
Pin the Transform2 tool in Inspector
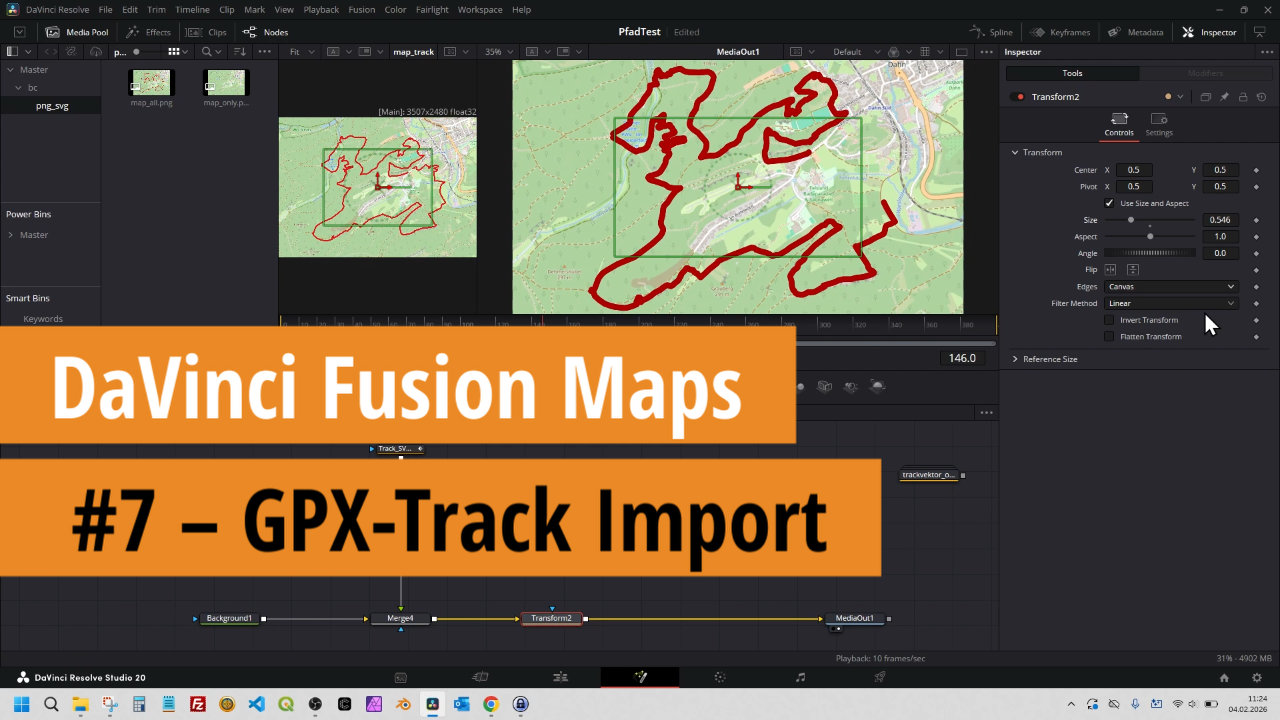[x=1224, y=97]
